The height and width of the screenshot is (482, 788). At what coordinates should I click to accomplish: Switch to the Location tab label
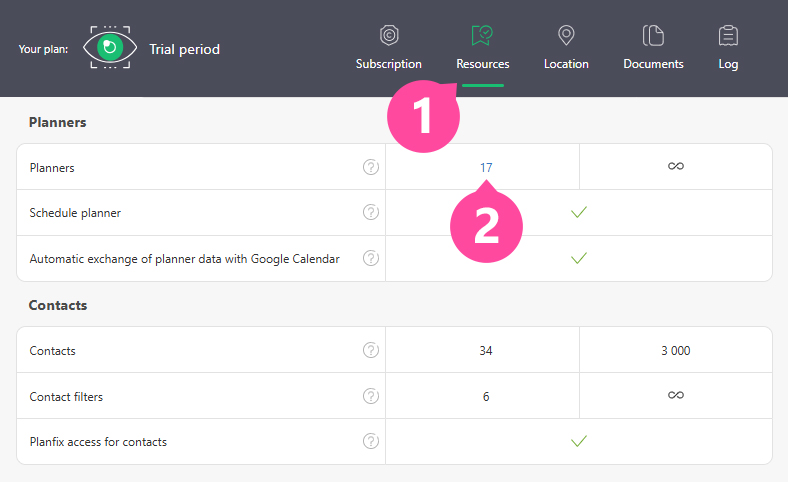pos(566,64)
